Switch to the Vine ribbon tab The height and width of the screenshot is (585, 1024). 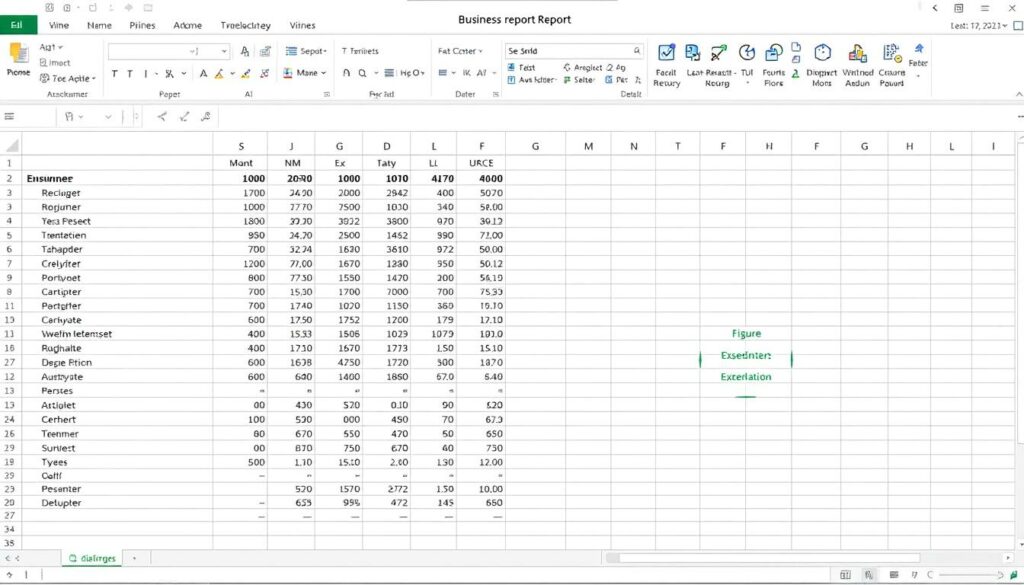pyautogui.click(x=59, y=25)
